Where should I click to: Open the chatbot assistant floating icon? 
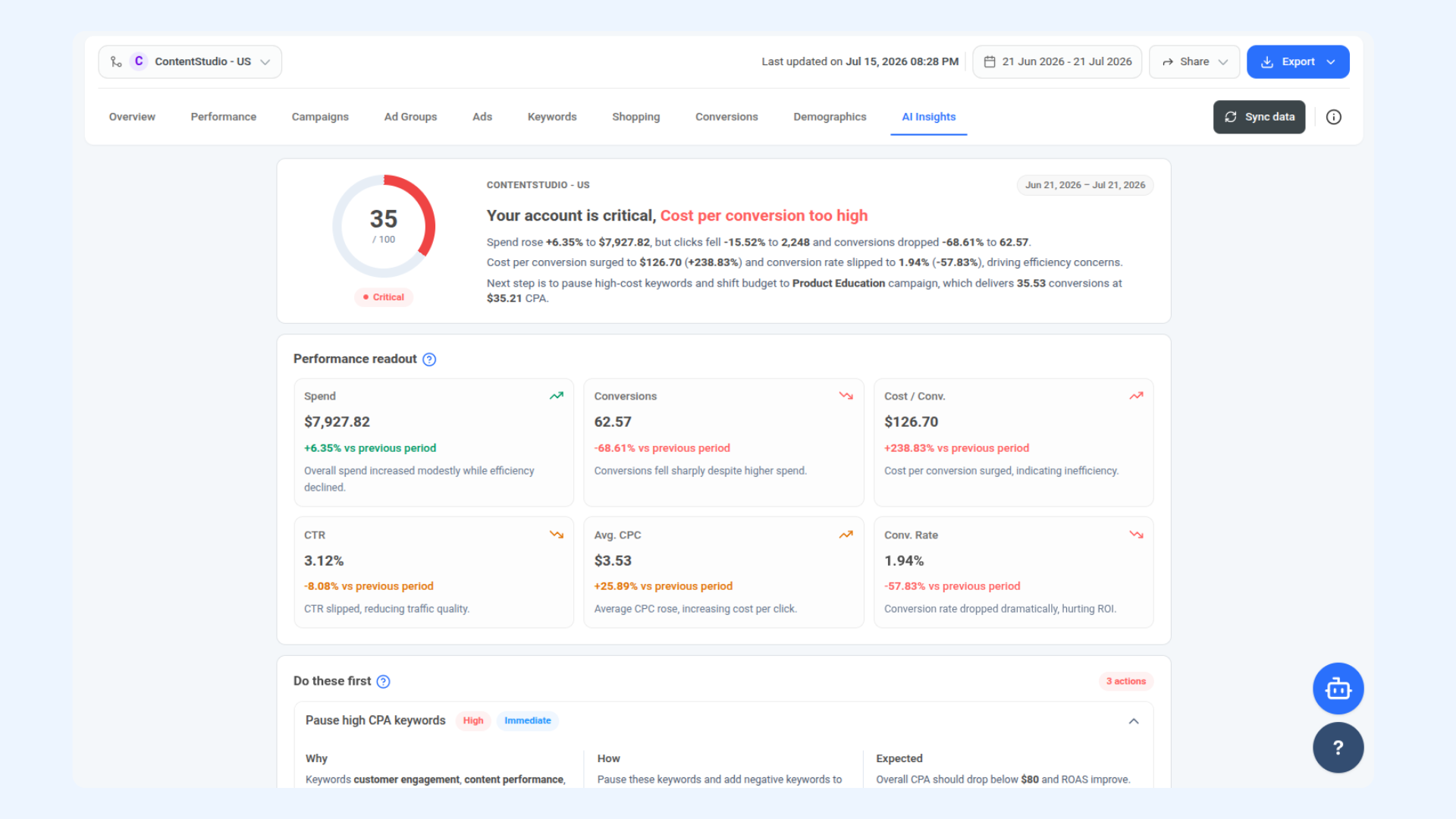tap(1338, 689)
